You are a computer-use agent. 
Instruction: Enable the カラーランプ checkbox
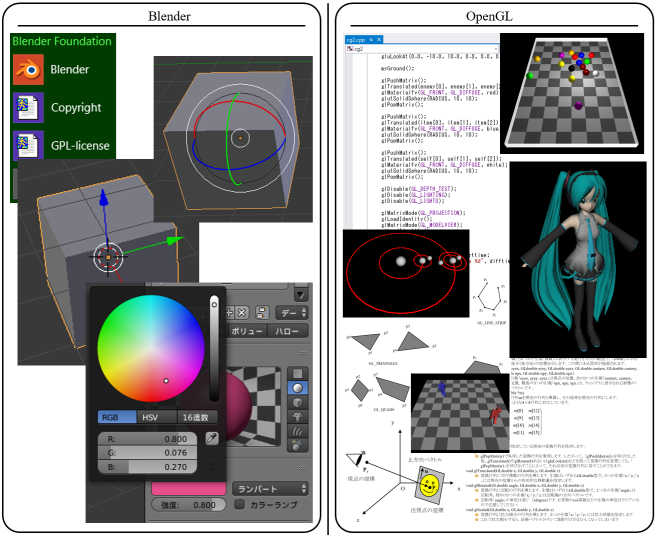239,504
